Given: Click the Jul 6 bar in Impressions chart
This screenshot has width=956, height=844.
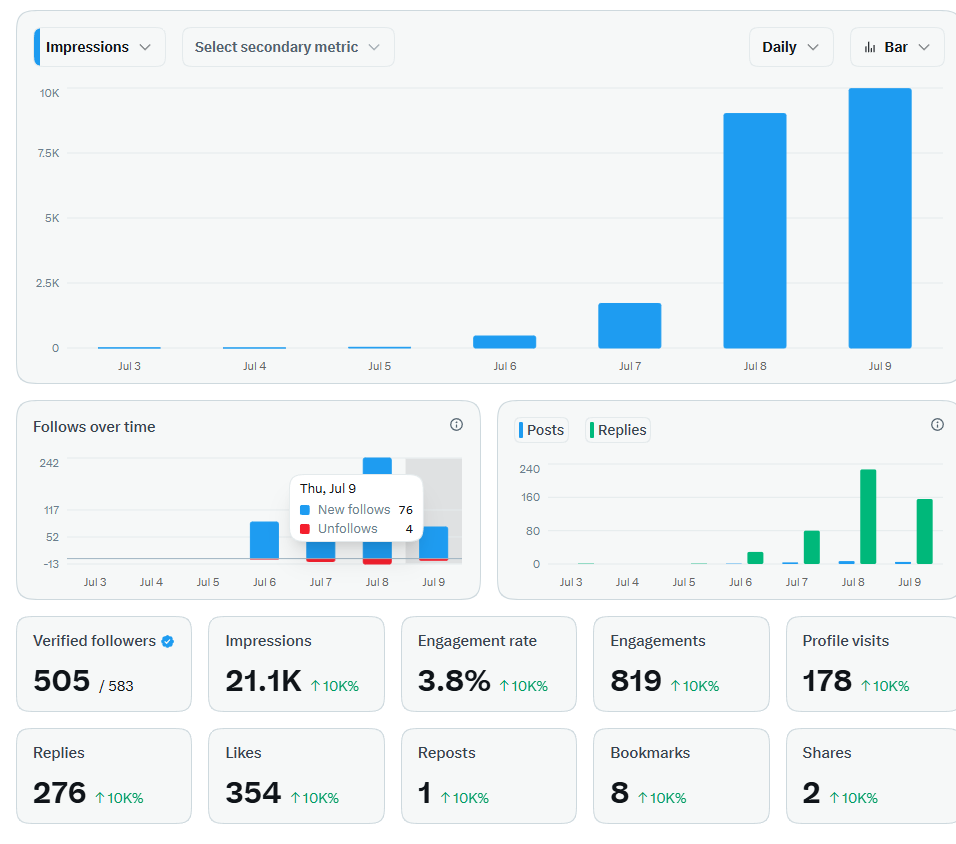Looking at the screenshot, I should pyautogui.click(x=504, y=342).
